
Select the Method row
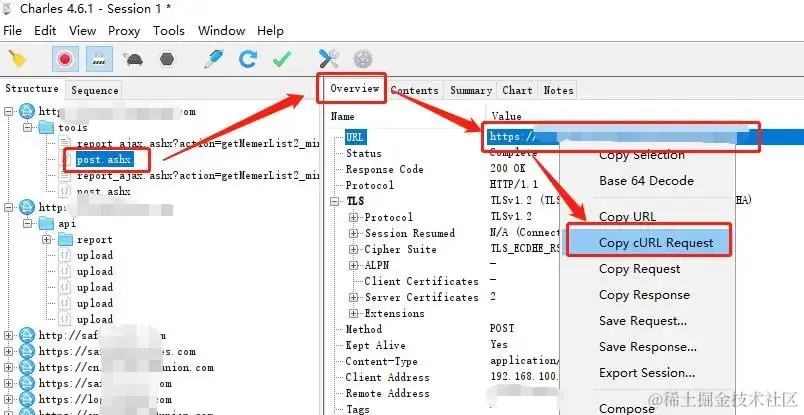pos(364,329)
